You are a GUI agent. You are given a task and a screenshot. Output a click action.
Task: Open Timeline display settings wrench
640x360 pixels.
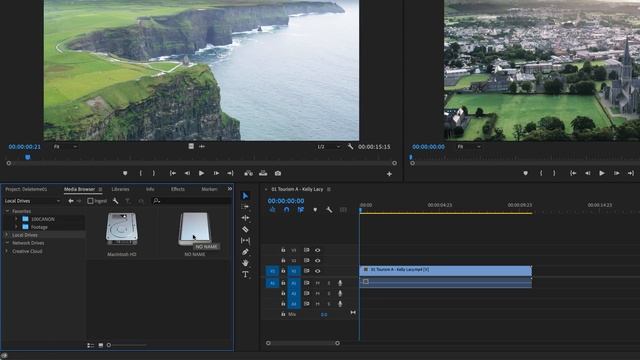point(329,210)
